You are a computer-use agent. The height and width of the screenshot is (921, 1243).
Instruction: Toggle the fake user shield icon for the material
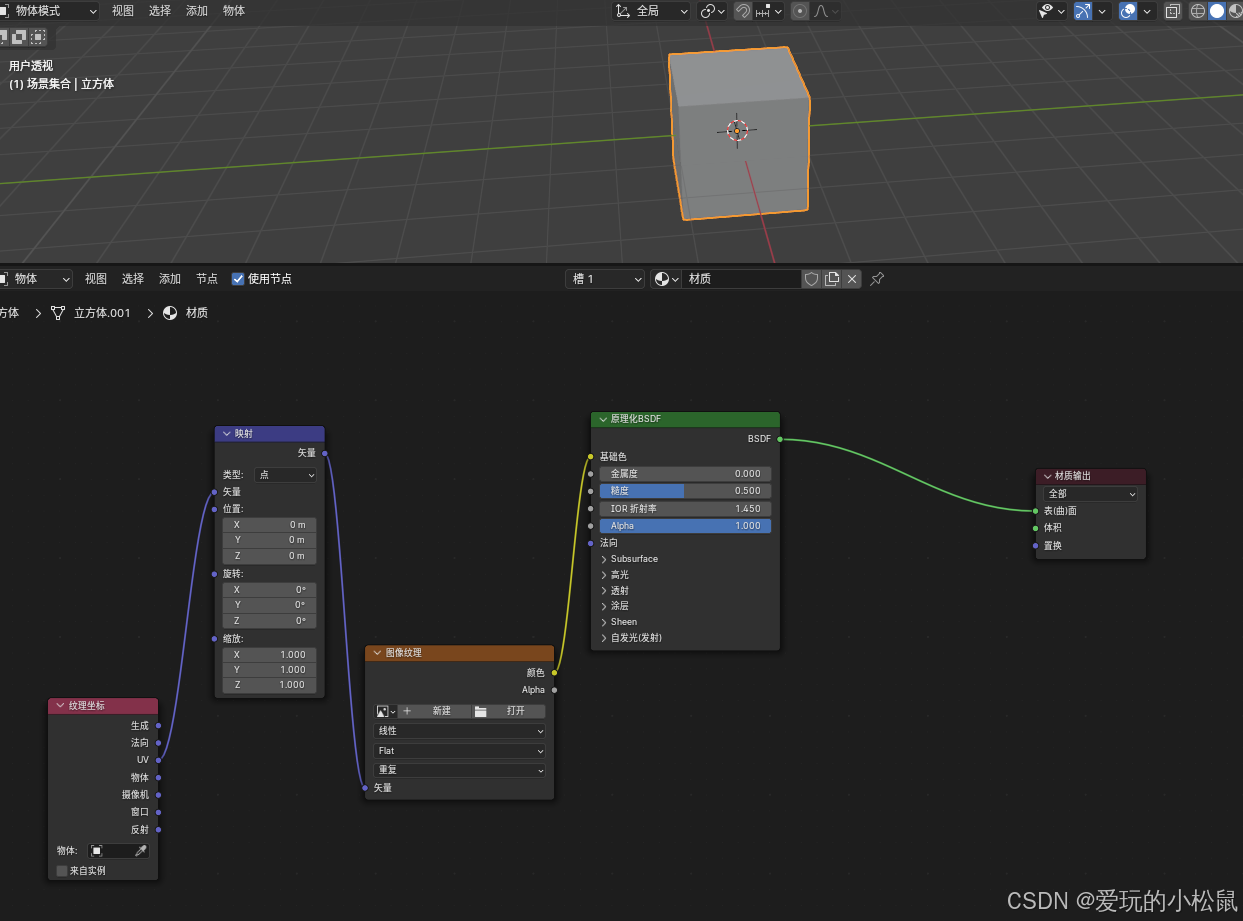[811, 279]
